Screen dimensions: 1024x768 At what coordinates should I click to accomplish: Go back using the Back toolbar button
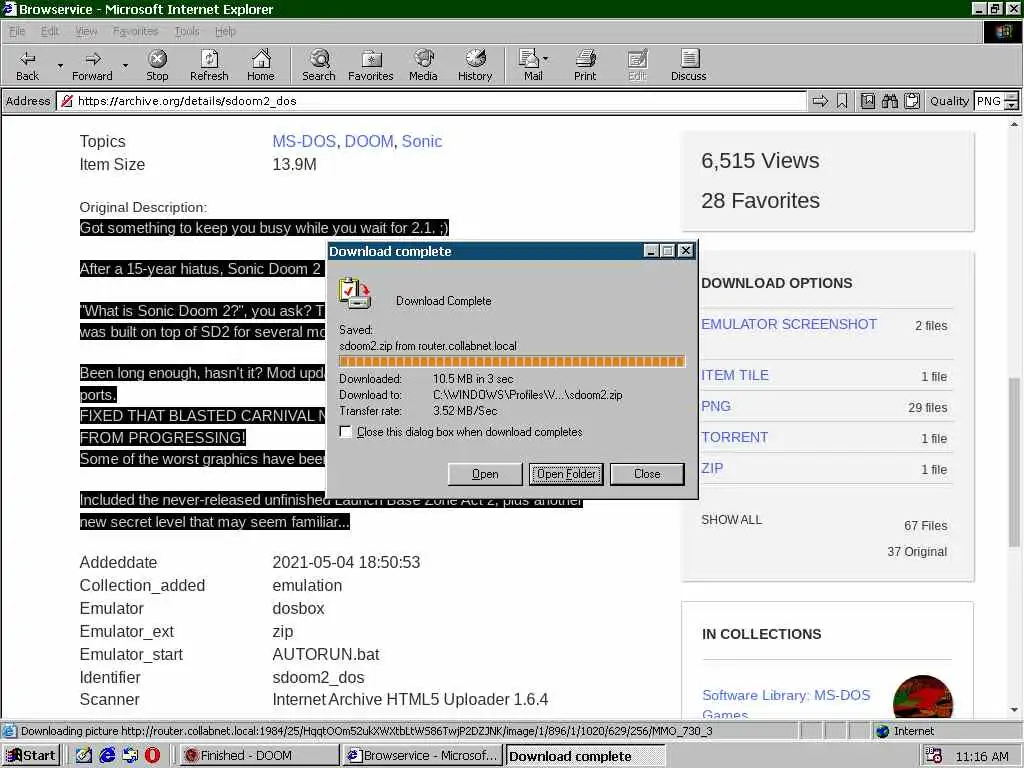(27, 65)
